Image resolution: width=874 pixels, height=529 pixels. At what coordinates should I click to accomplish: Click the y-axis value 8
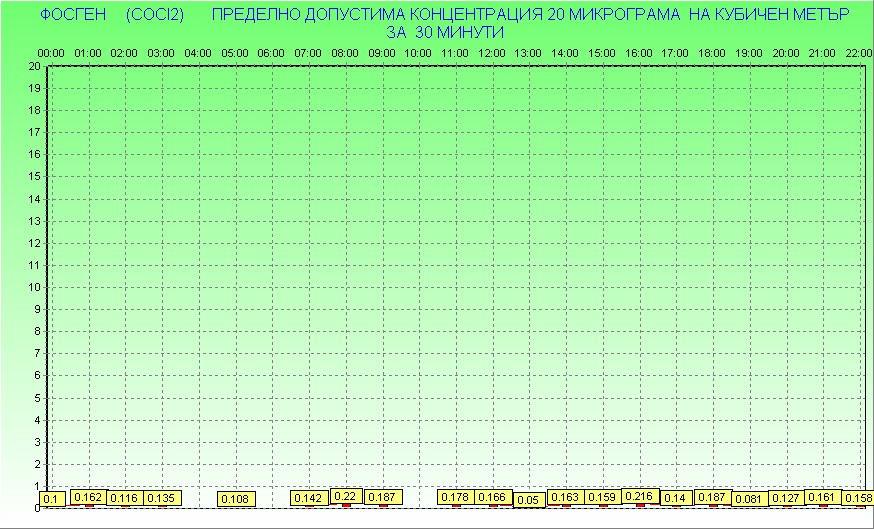coord(37,332)
